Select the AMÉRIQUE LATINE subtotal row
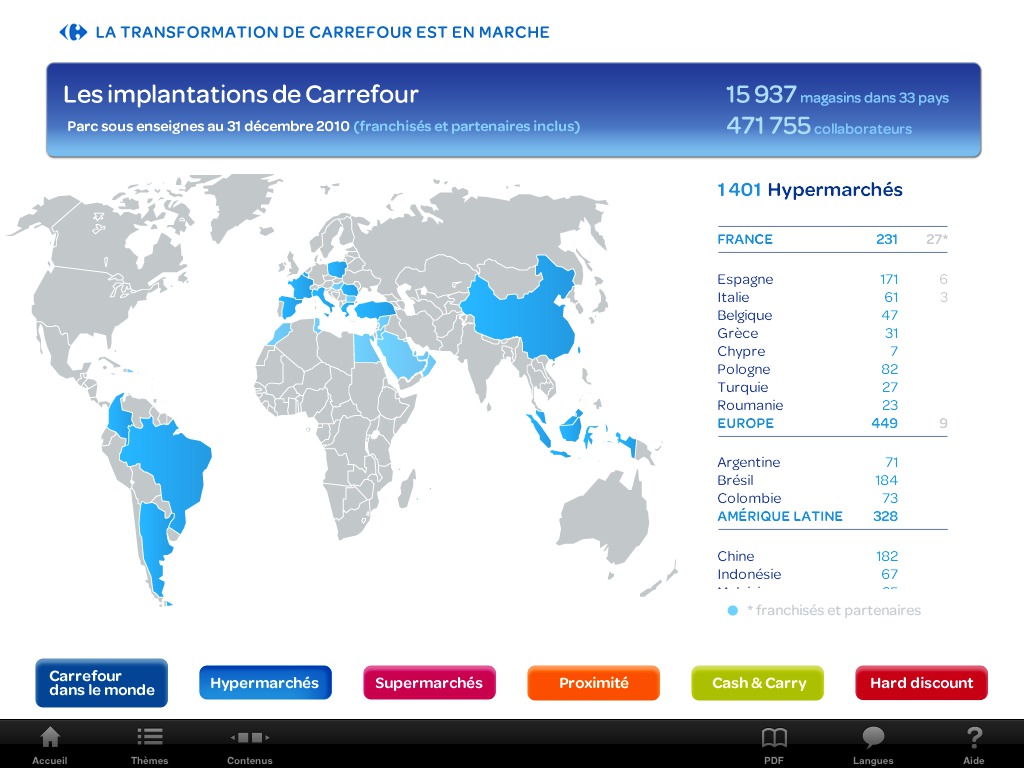The image size is (1024, 768). coord(831,516)
